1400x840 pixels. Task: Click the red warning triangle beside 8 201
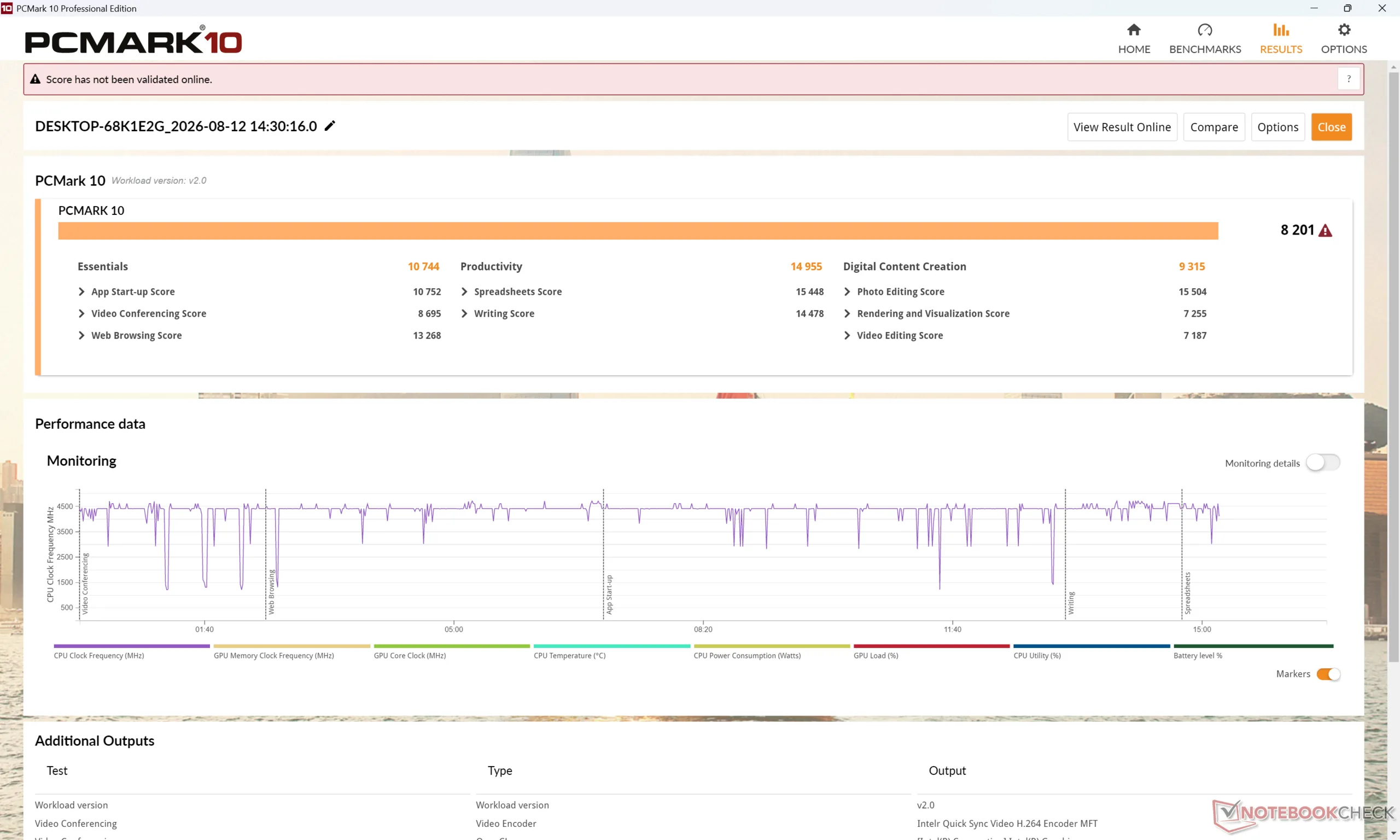click(x=1325, y=230)
